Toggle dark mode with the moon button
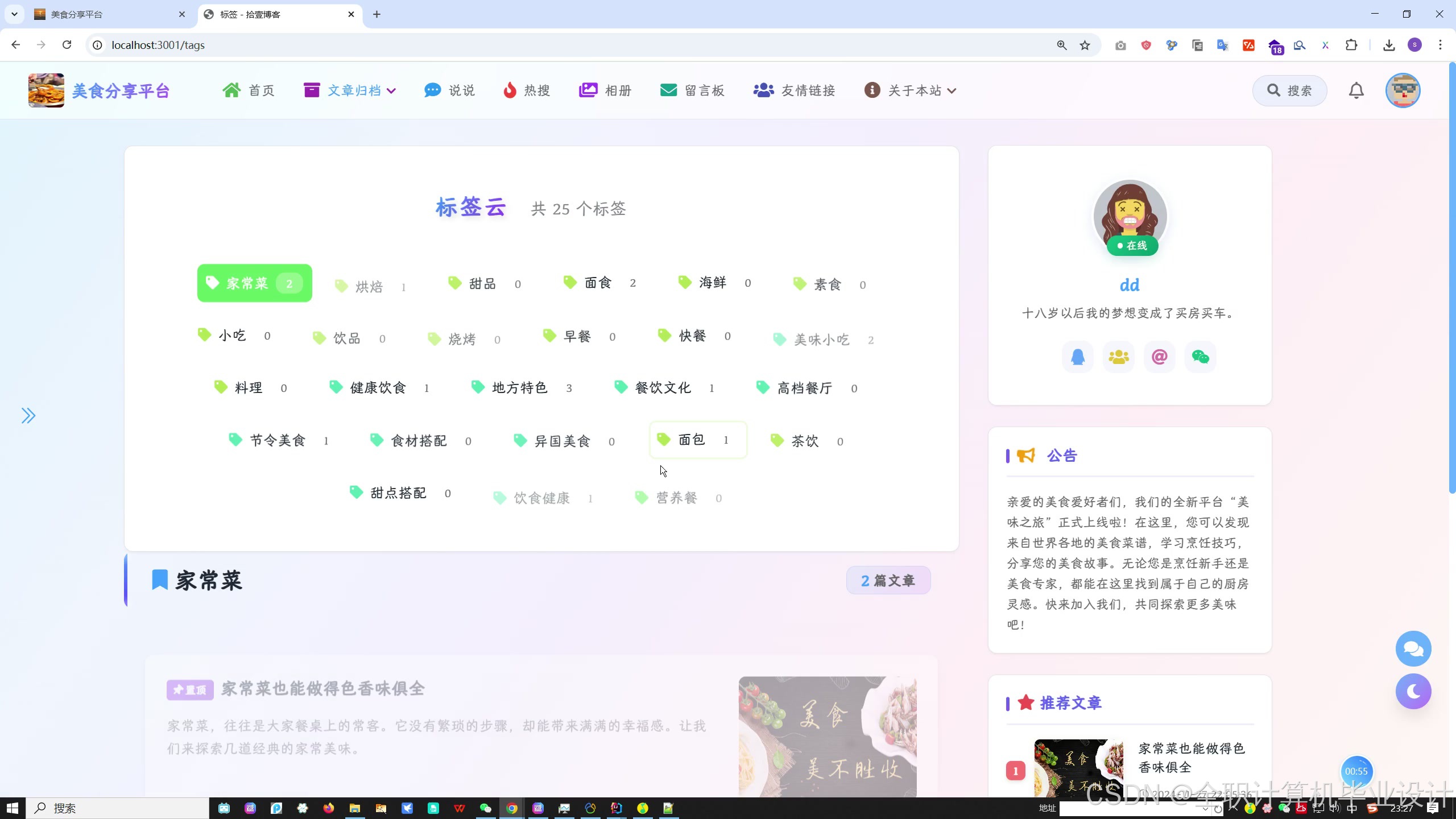Image resolution: width=1456 pixels, height=819 pixels. coord(1413,691)
